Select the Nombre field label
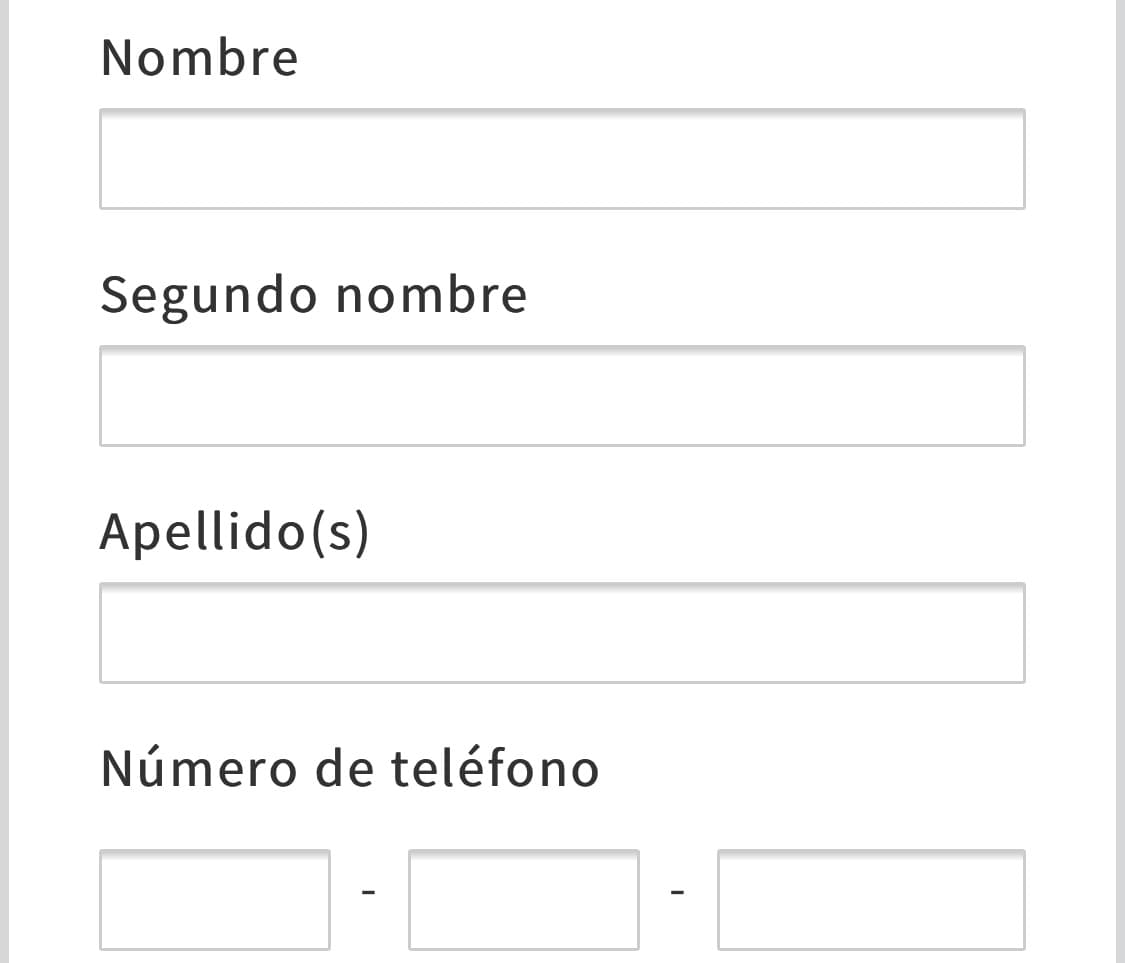1125x963 pixels. (198, 57)
